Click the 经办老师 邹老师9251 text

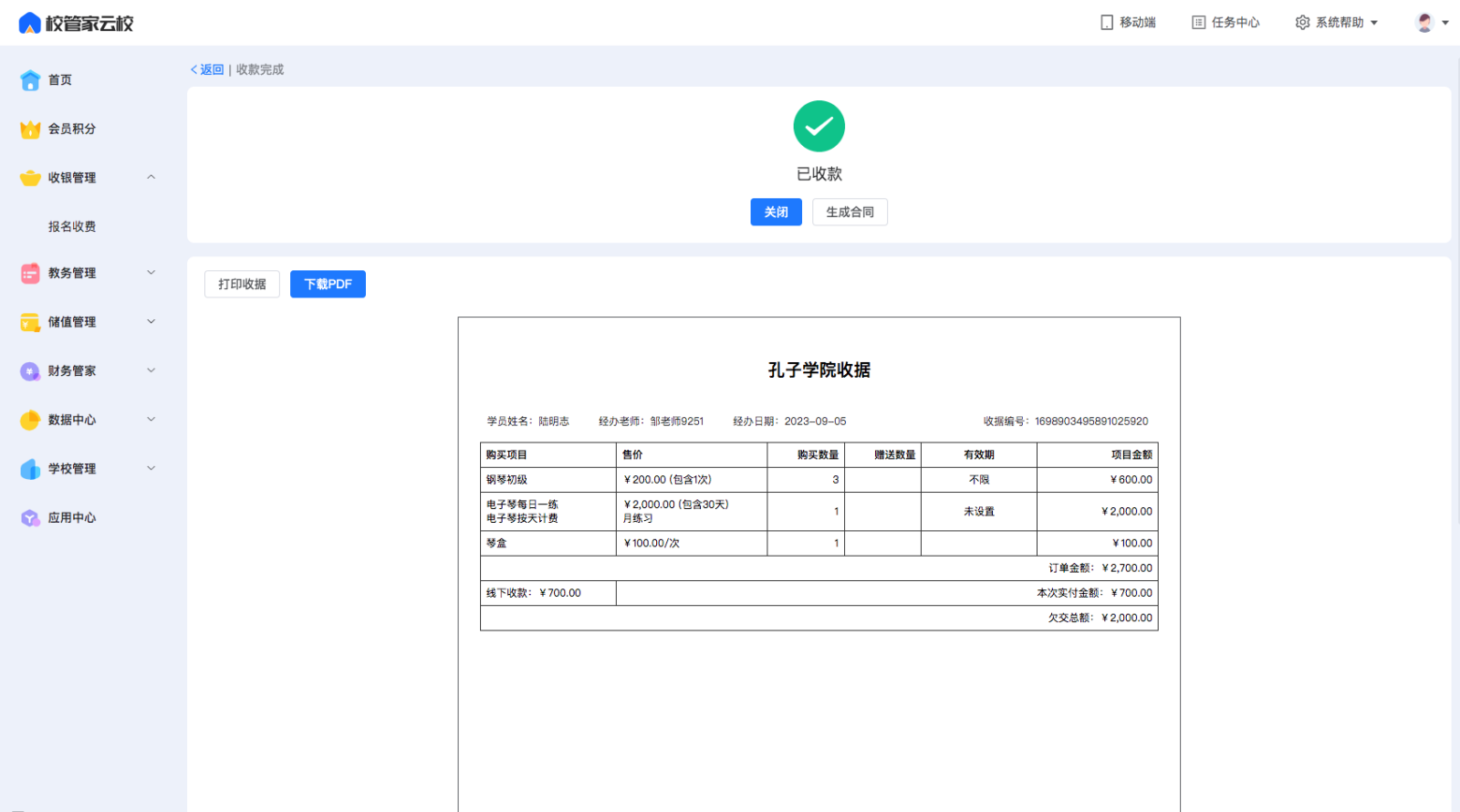(x=651, y=422)
